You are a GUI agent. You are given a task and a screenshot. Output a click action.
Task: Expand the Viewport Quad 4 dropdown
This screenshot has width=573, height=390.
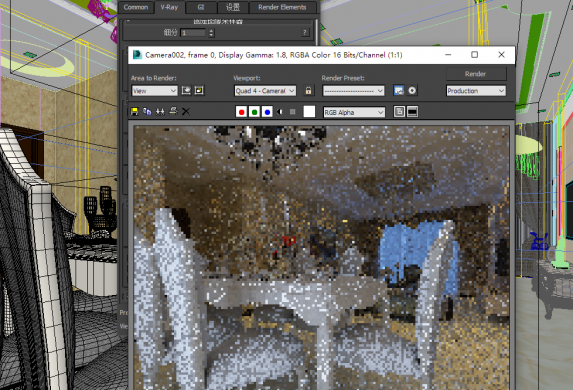click(x=265, y=91)
